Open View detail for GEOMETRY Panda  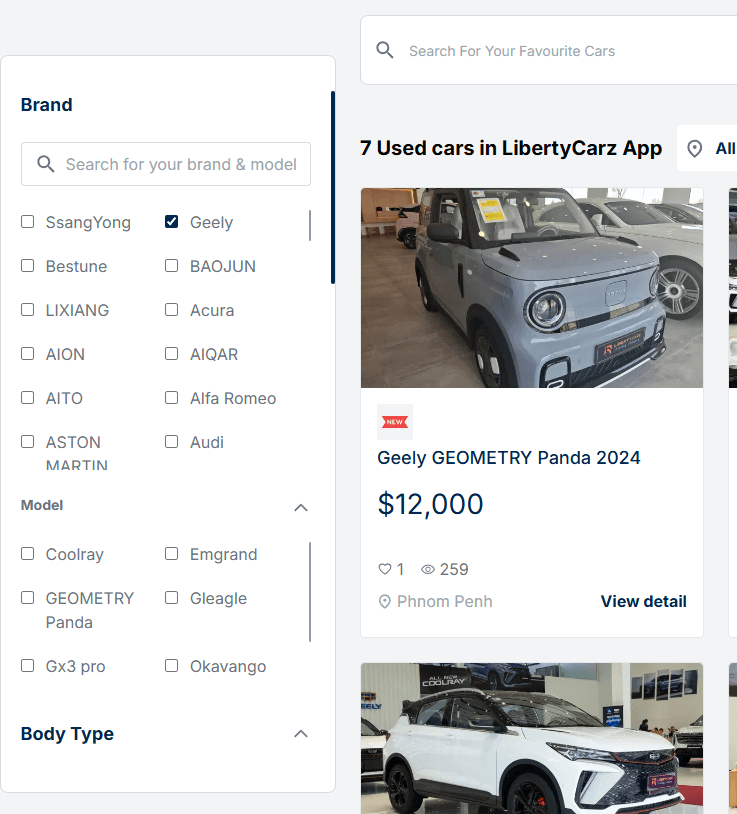[x=644, y=601]
